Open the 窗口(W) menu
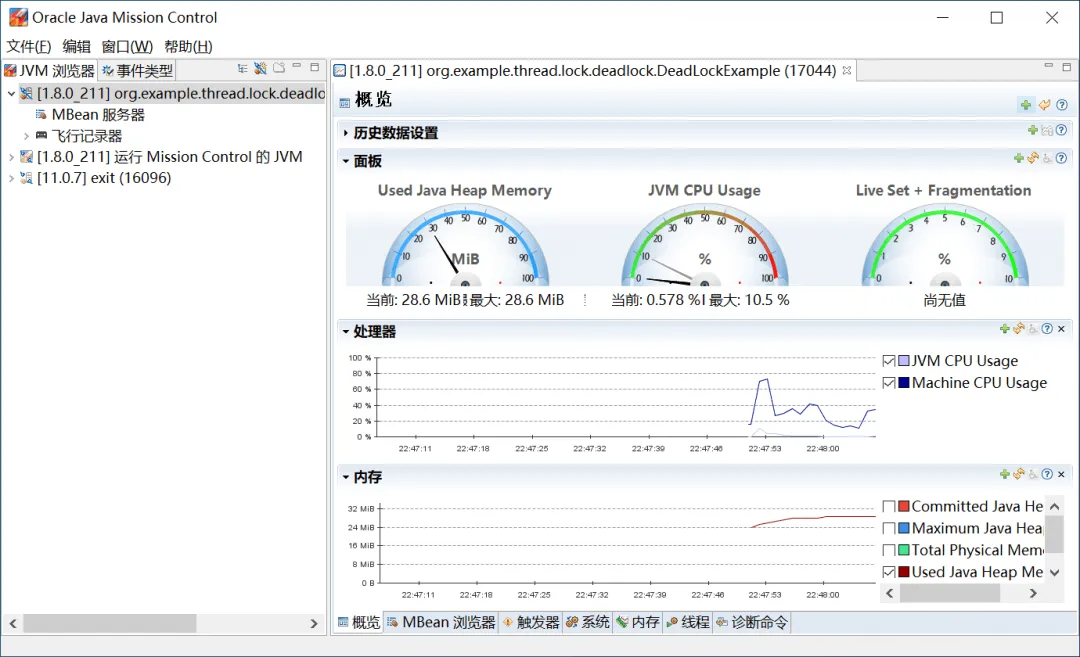Screen dimensions: 1080x657 (x=127, y=46)
